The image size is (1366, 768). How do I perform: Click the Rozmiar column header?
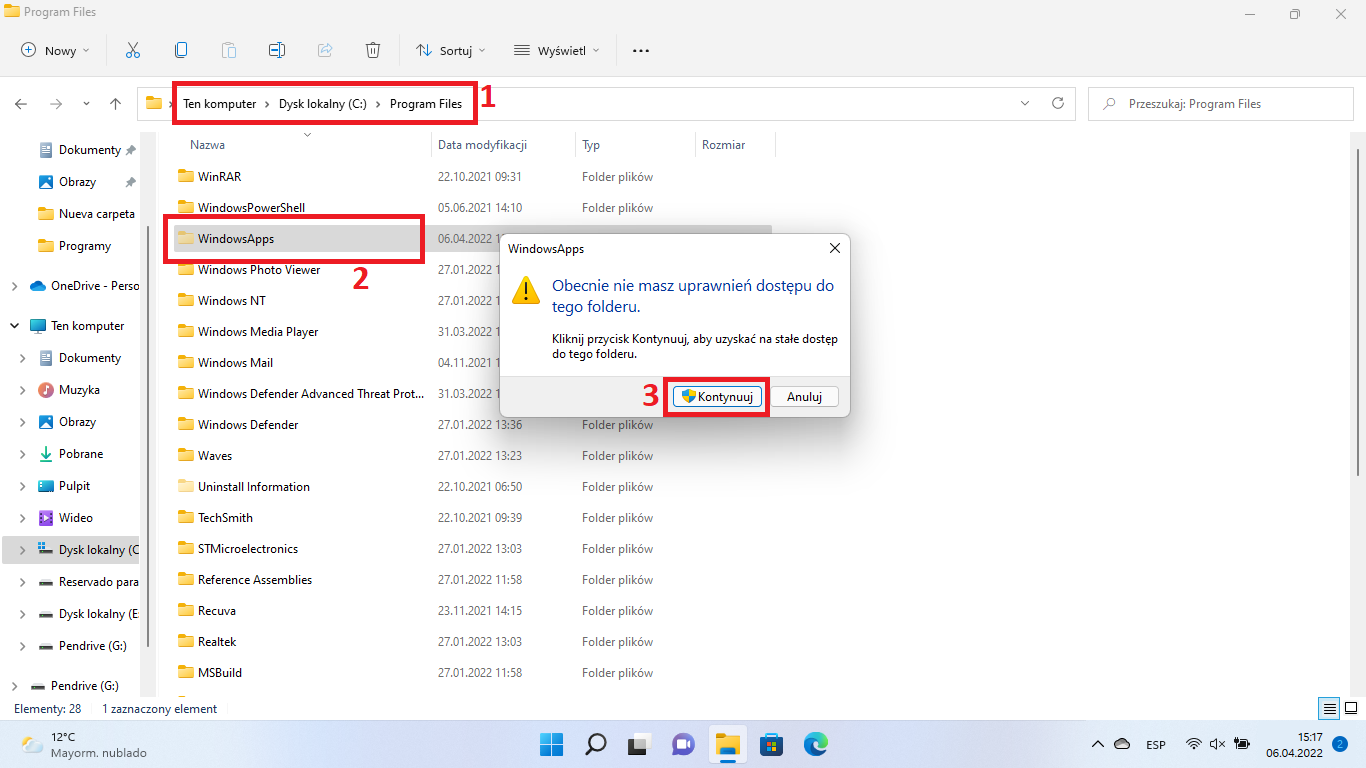point(723,145)
